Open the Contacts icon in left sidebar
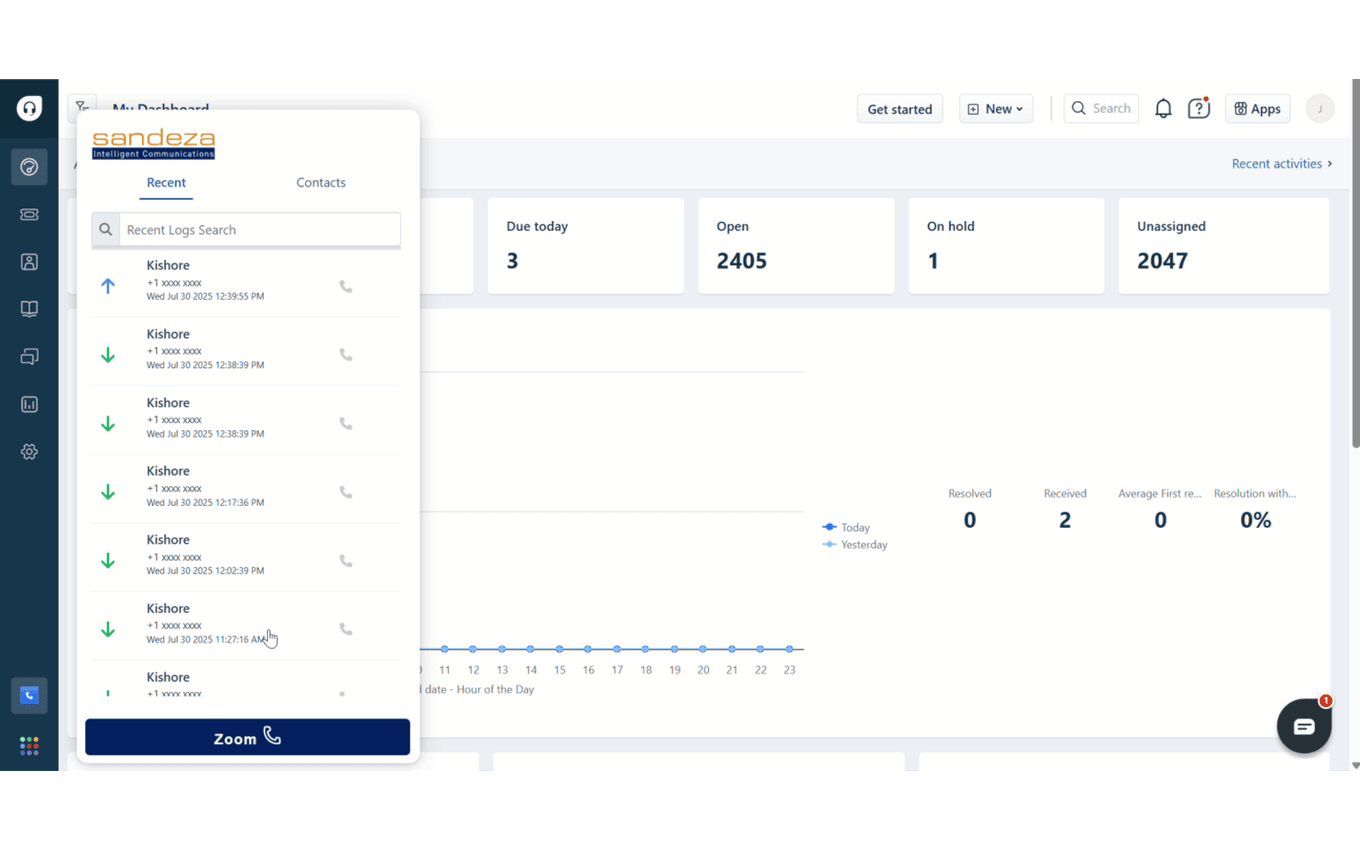The width and height of the screenshot is (1360, 850). pos(29,262)
